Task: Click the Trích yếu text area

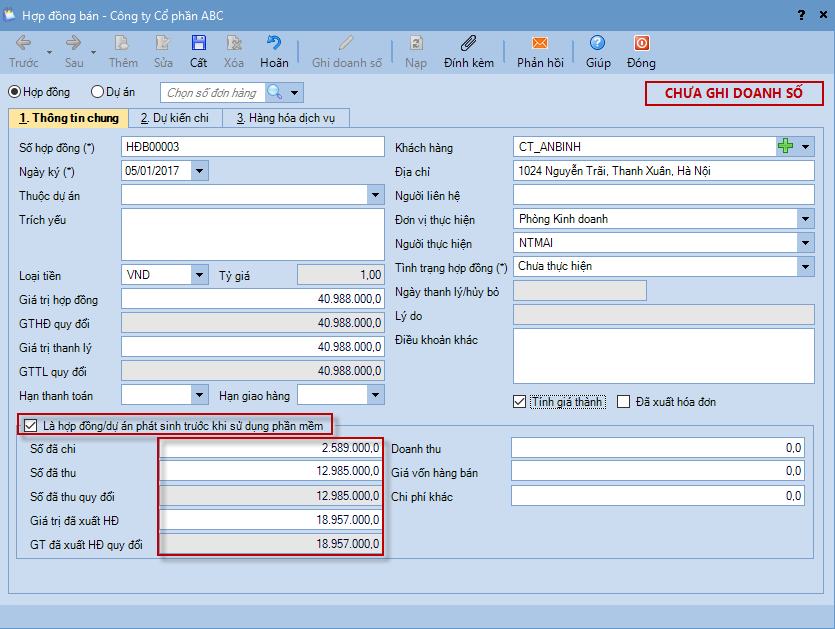Action: click(x=252, y=233)
